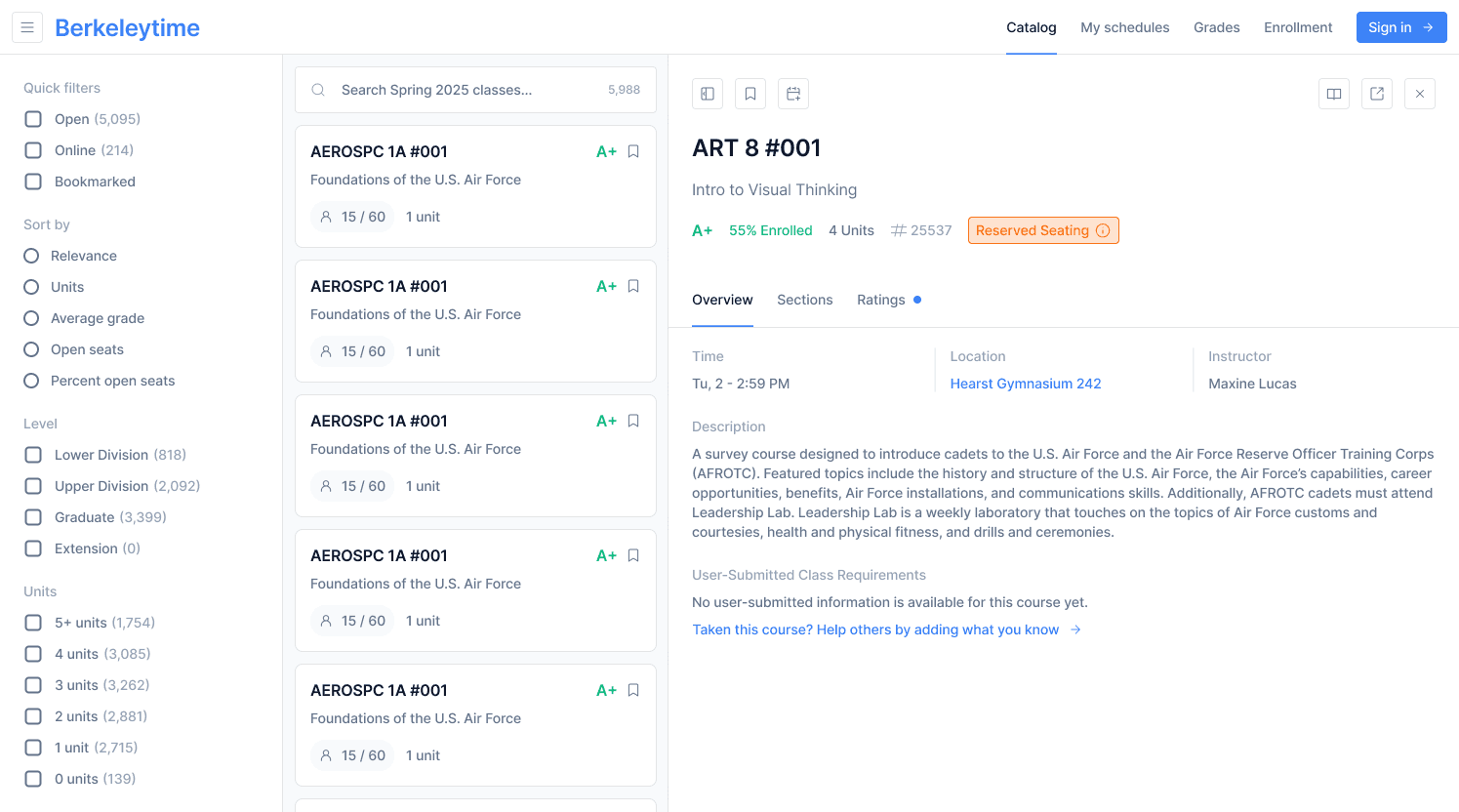Enable the 0 units filter
1459x812 pixels.
coord(33,779)
